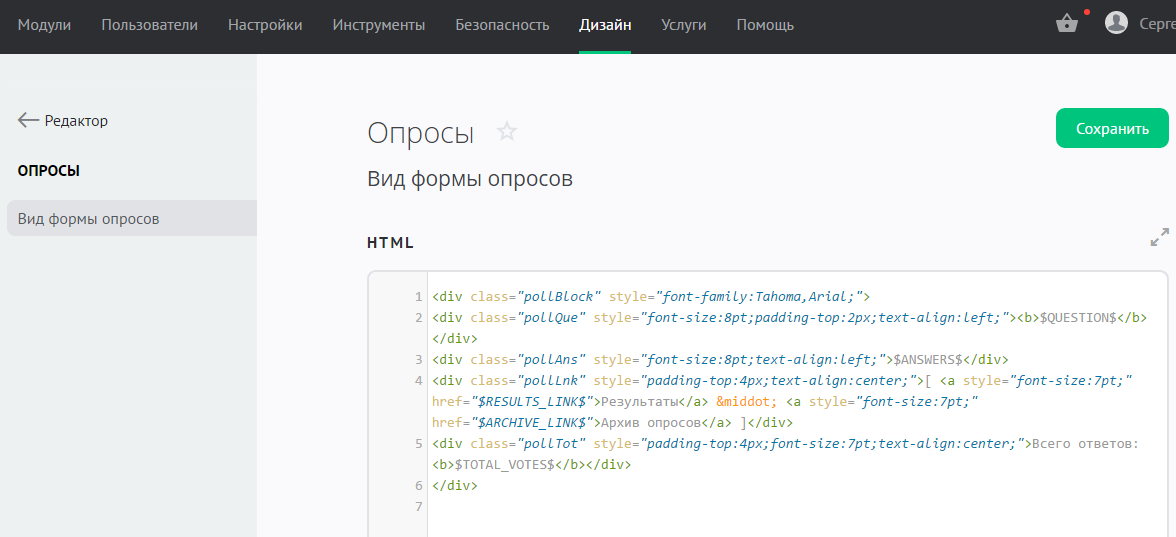Select the Дизайн menu tab
The image size is (1176, 537).
(605, 25)
